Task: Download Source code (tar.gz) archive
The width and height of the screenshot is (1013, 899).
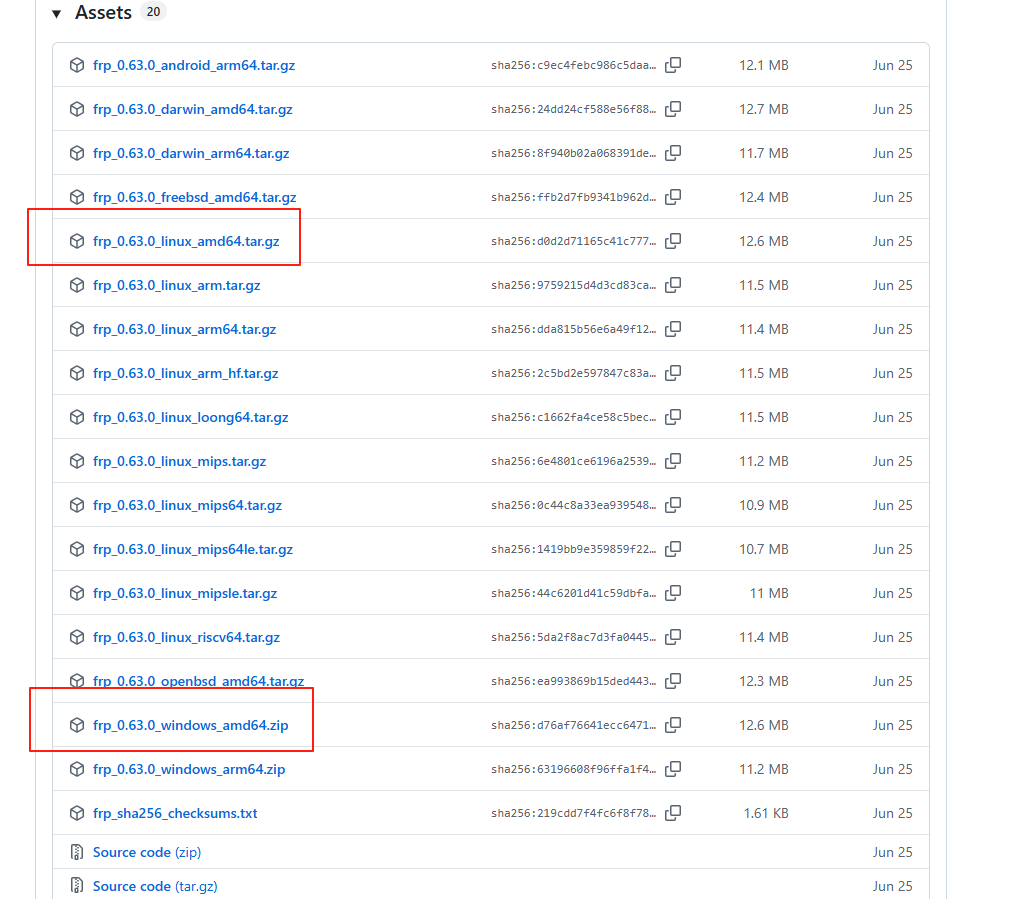Action: coord(154,886)
